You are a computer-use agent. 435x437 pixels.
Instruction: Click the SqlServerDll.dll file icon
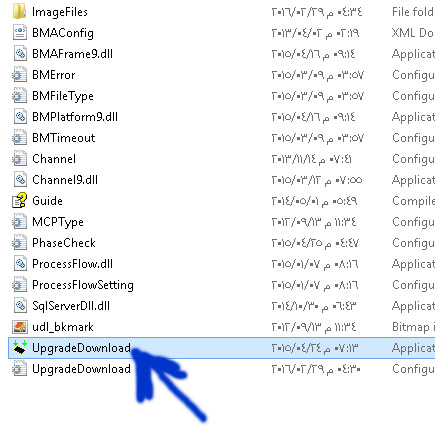20,306
